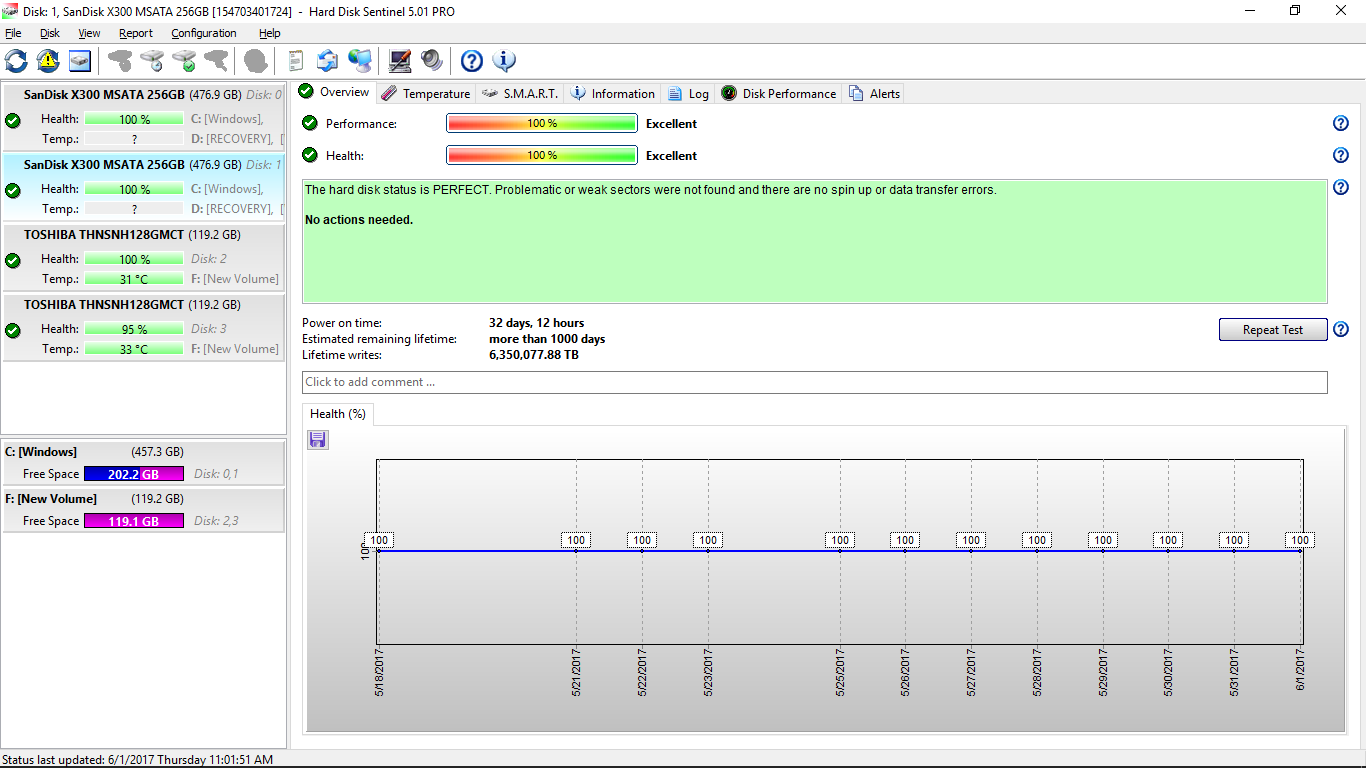The width and height of the screenshot is (1366, 768).
Task: Click the 31 °C temperature bar of Disk 2
Action: click(x=134, y=279)
